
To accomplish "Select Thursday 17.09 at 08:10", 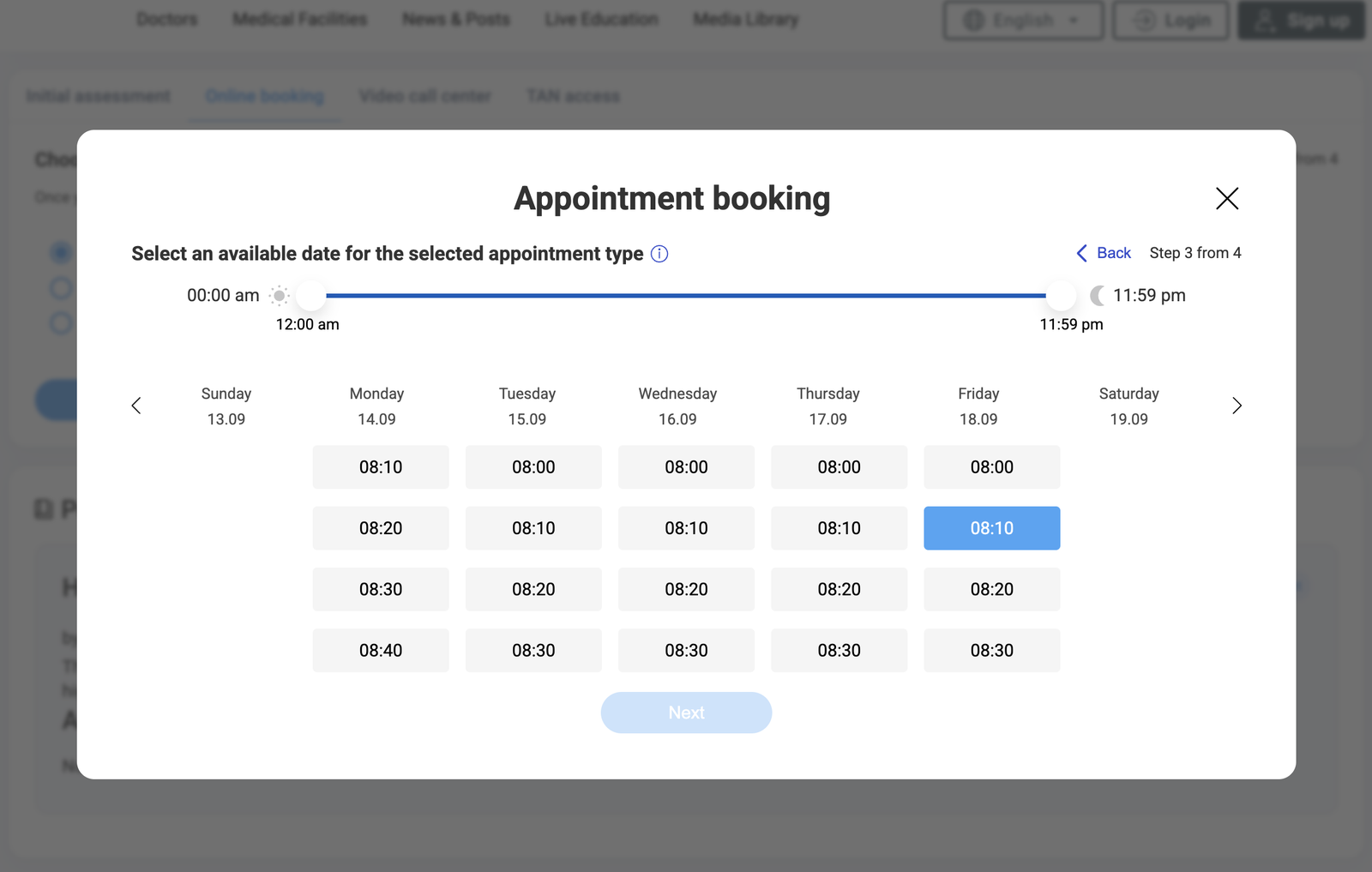I will click(839, 528).
